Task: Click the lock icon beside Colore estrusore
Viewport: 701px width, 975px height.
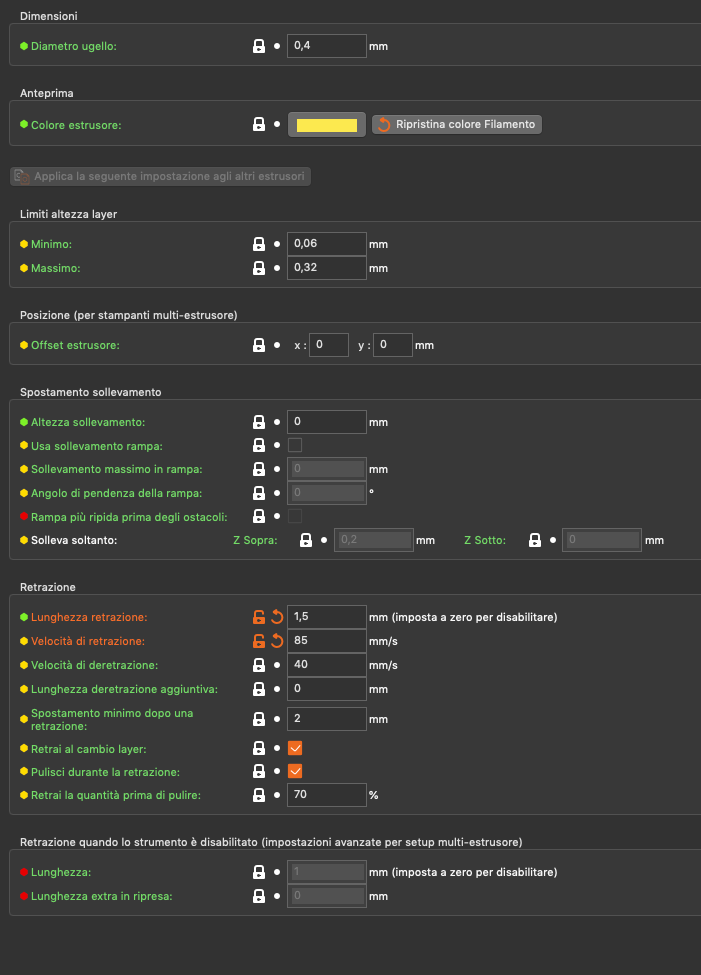Action: (x=259, y=125)
